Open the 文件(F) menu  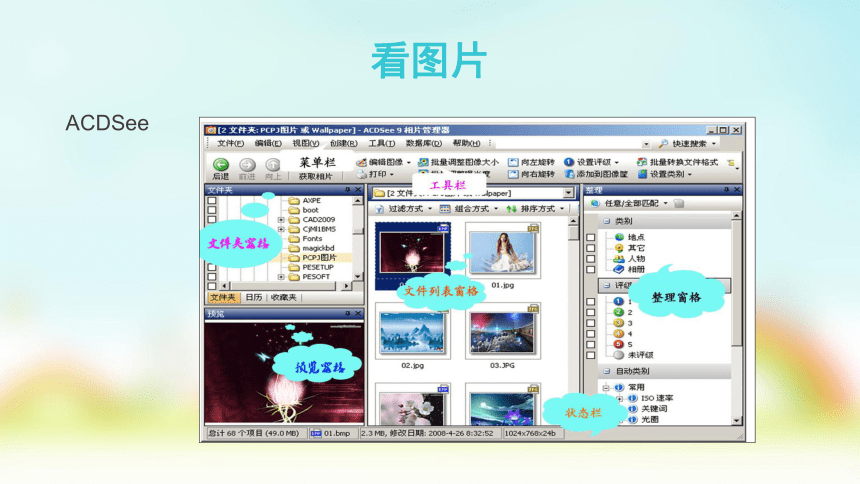(230, 143)
